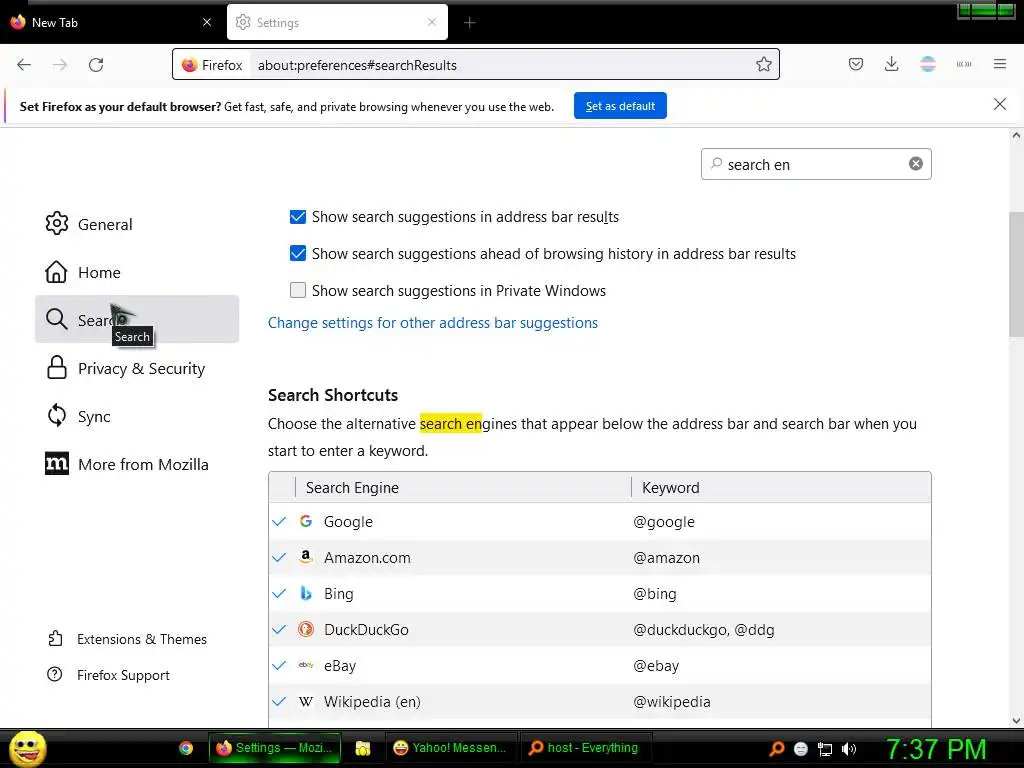This screenshot has height=768, width=1024.
Task: Select the eBay row icon
Action: 306,665
